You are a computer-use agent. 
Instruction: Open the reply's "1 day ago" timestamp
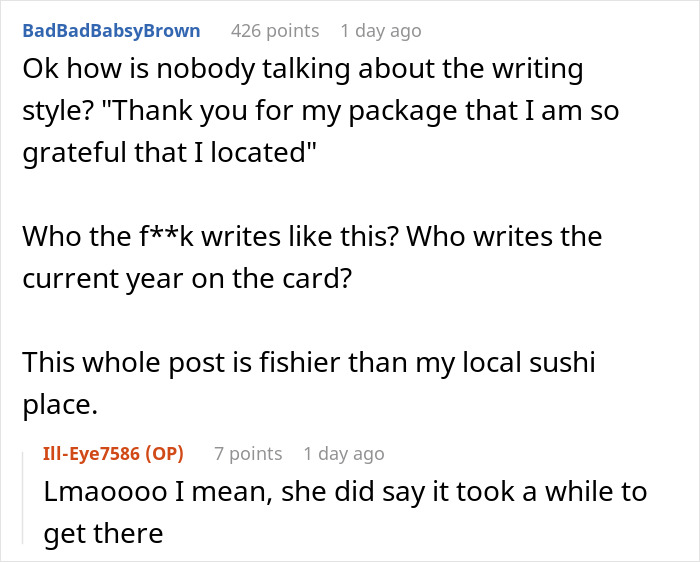(344, 454)
